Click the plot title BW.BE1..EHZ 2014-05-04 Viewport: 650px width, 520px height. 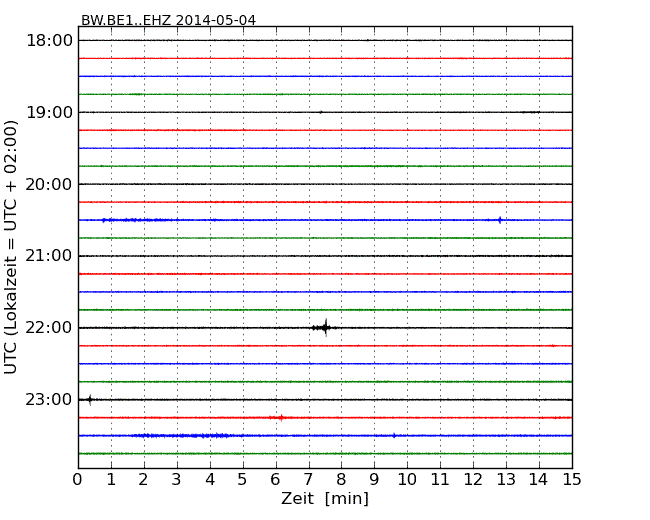(168, 20)
